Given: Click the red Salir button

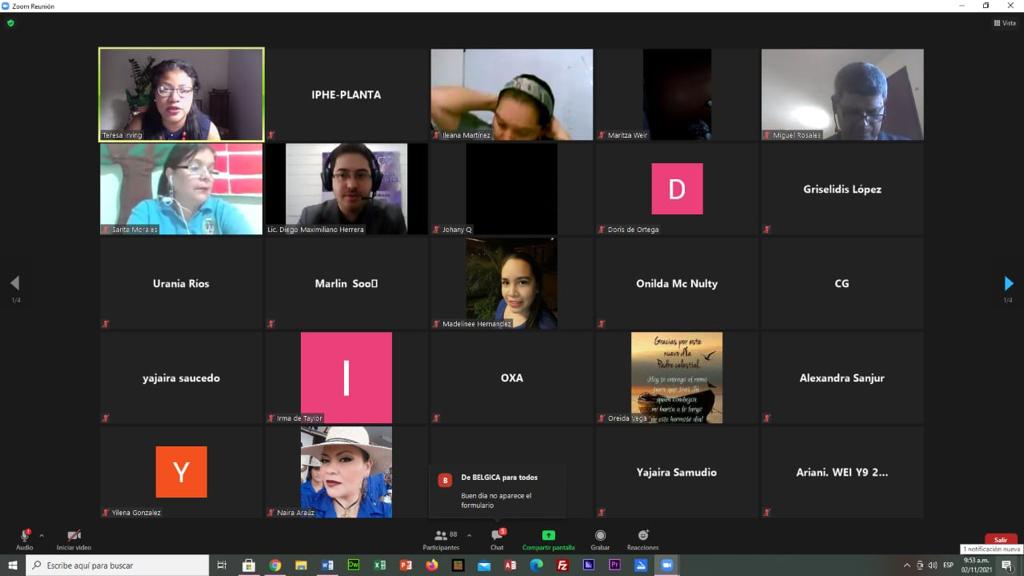Looking at the screenshot, I should 1000,539.
